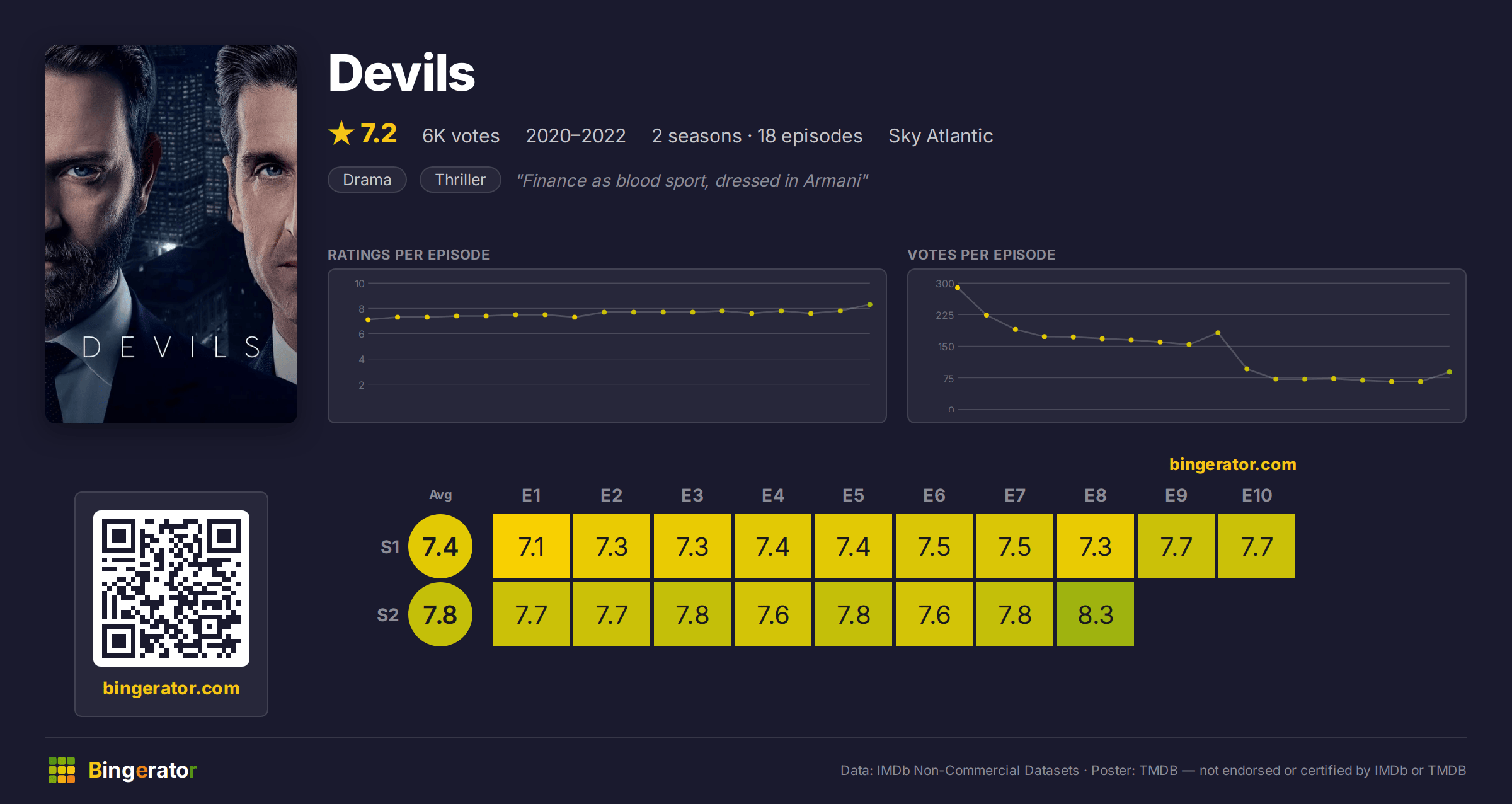This screenshot has height=804, width=1512.
Task: Select the S2 E8 tile rated 8.3
Action: coord(1096,614)
